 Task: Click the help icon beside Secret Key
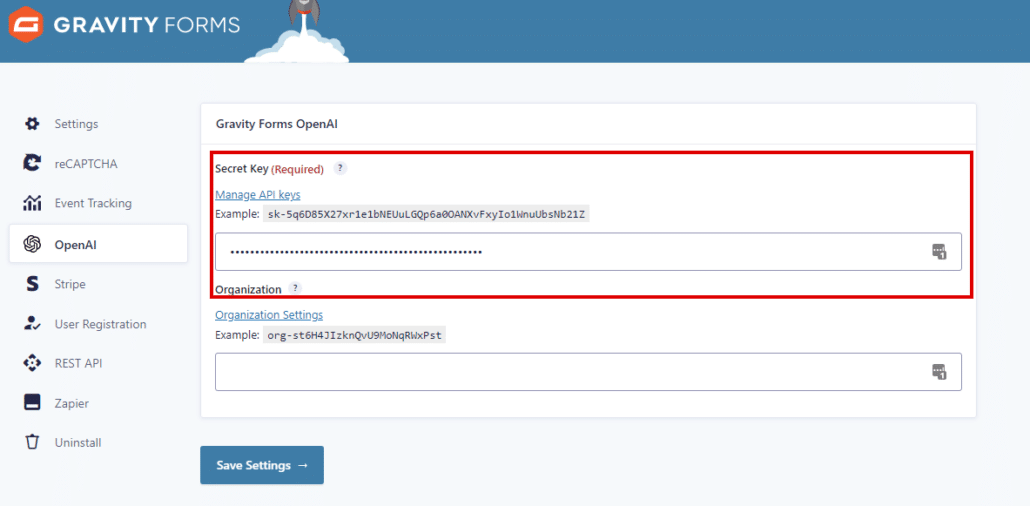tap(340, 168)
